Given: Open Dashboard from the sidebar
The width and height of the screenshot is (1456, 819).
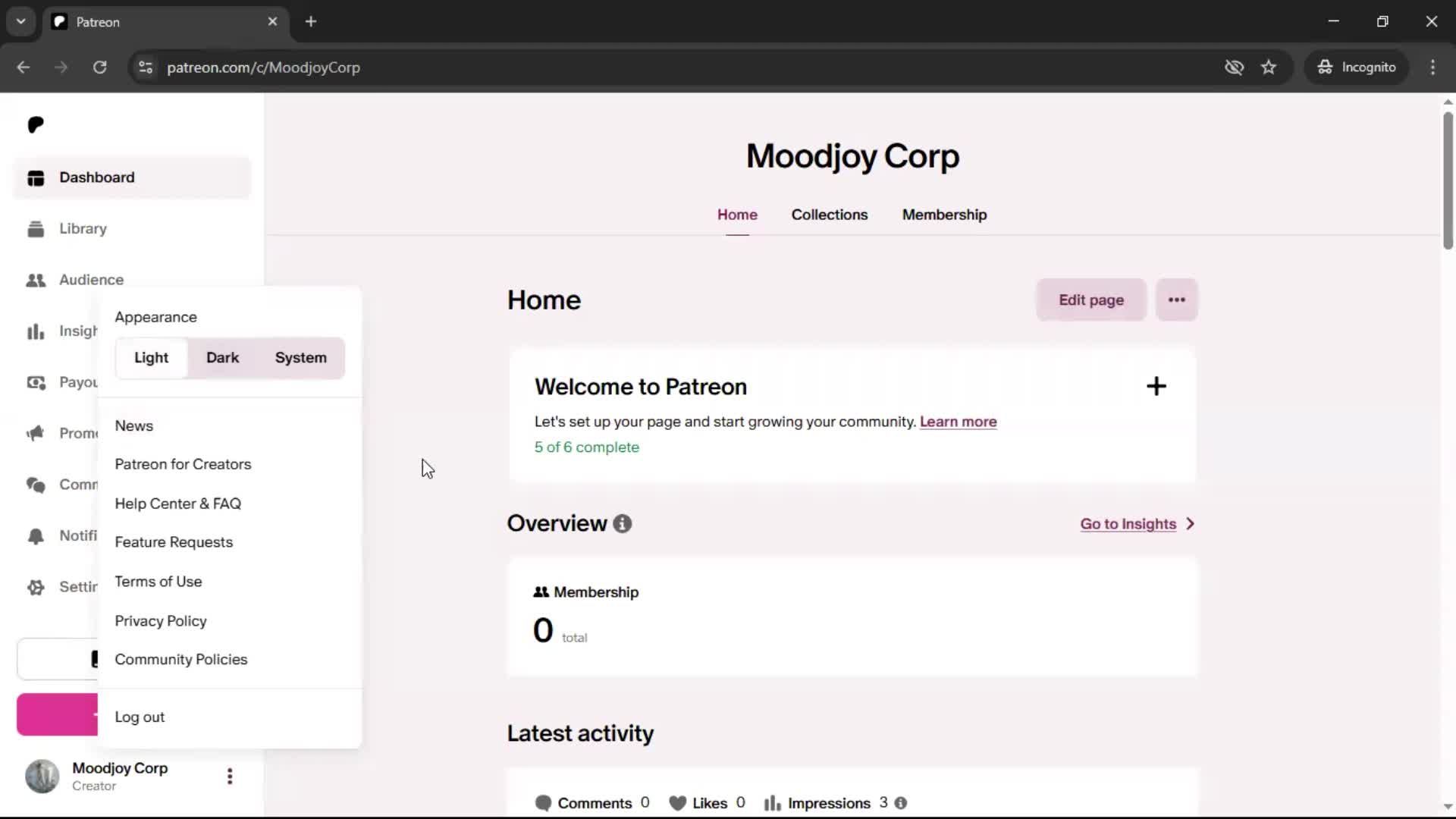Looking at the screenshot, I should coord(132,177).
